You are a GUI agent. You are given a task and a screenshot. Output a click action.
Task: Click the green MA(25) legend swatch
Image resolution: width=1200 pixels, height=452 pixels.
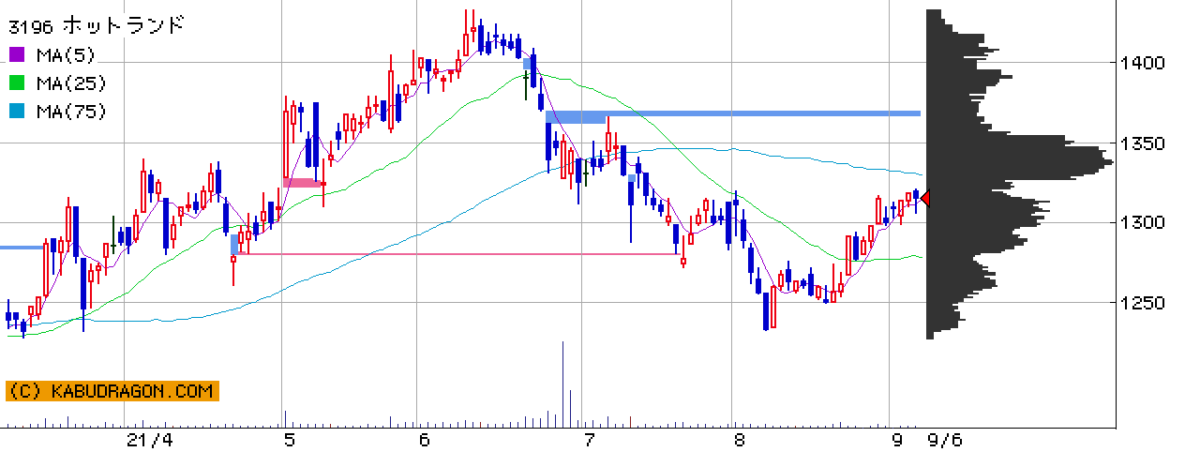point(16,82)
